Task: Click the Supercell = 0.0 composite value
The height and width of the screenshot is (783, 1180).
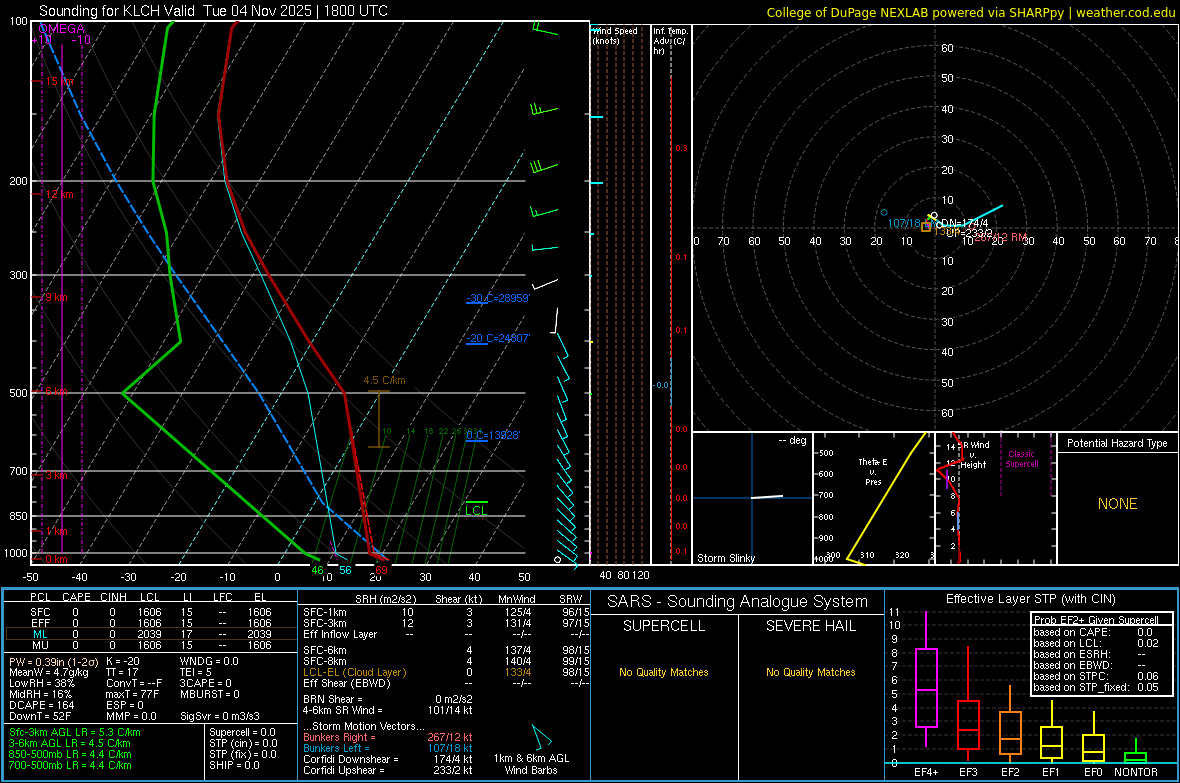Action: [x=242, y=732]
